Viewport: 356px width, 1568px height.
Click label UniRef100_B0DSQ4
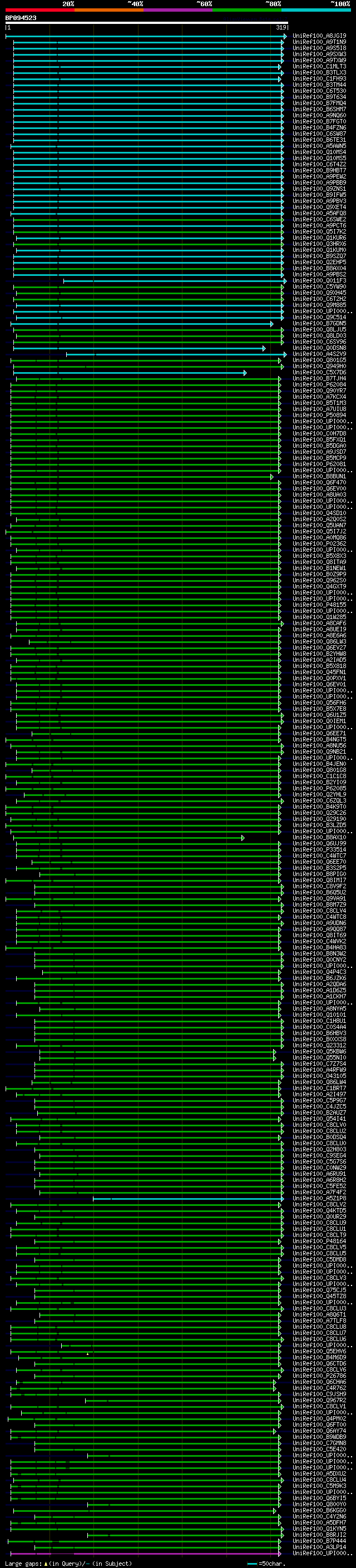click(319, 1137)
